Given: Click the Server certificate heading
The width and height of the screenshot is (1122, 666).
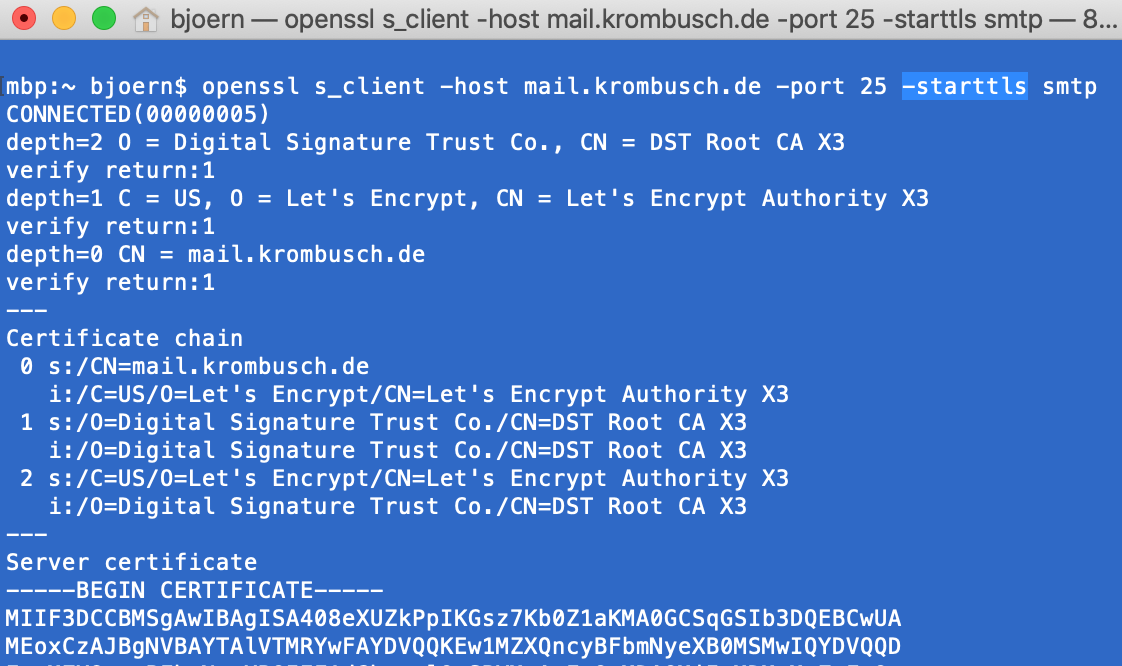Looking at the screenshot, I should pos(132,562).
